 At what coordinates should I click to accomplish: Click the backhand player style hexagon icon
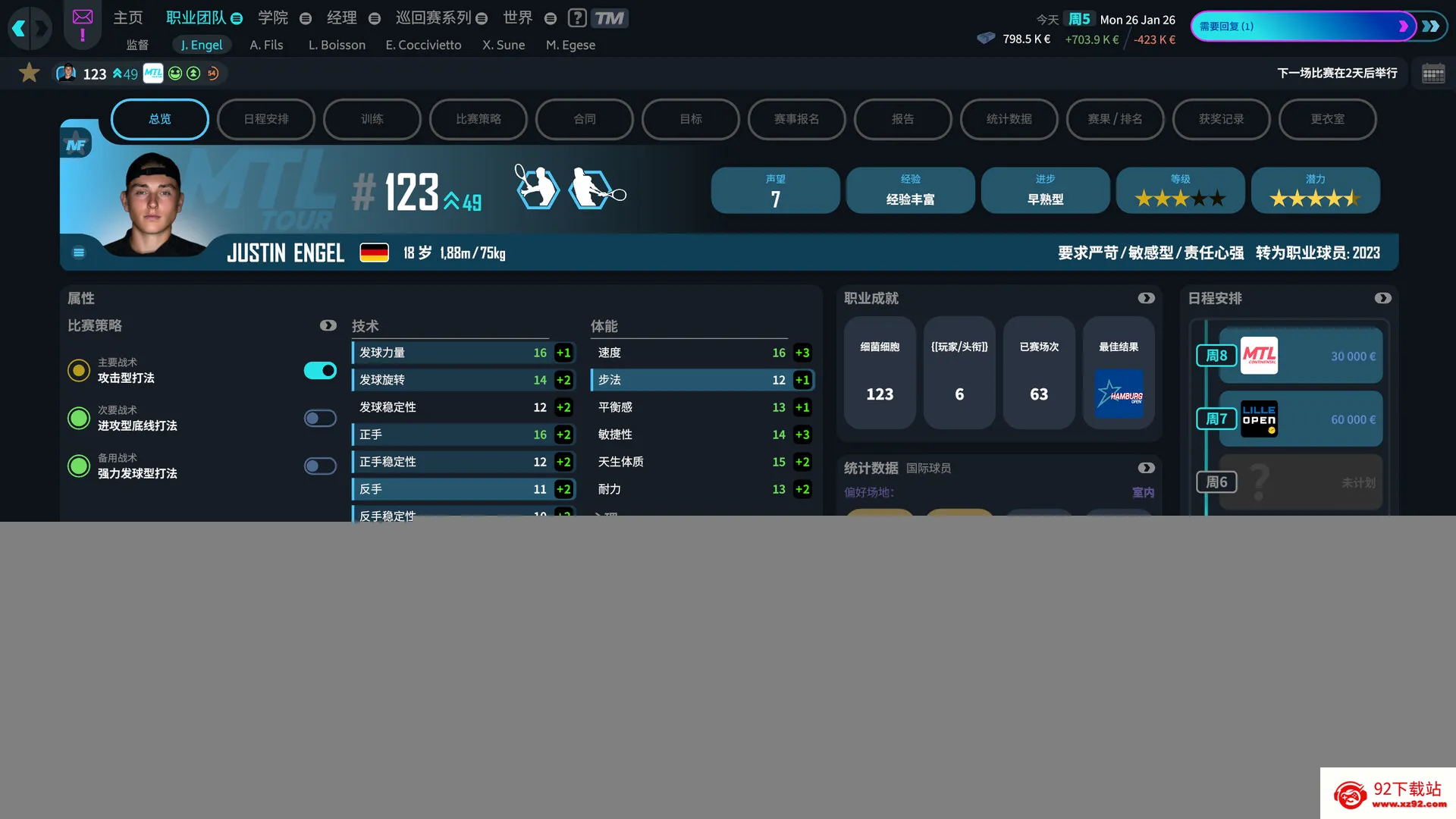[x=596, y=188]
